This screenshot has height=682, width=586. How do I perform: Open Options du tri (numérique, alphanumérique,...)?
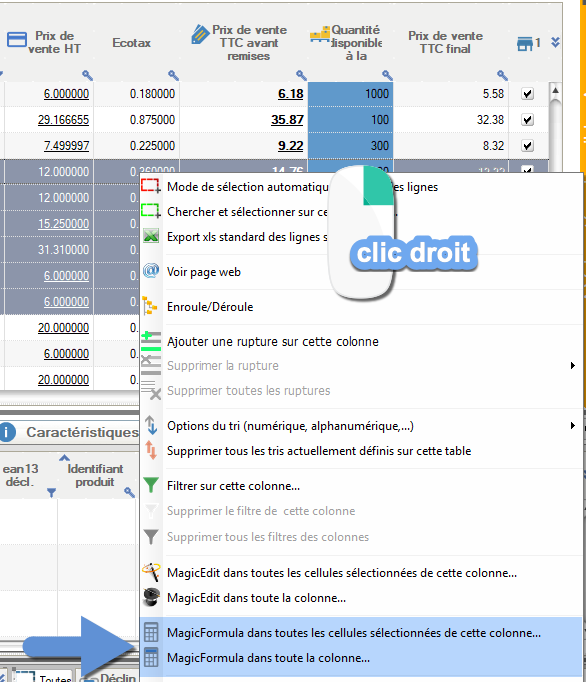coord(361,425)
